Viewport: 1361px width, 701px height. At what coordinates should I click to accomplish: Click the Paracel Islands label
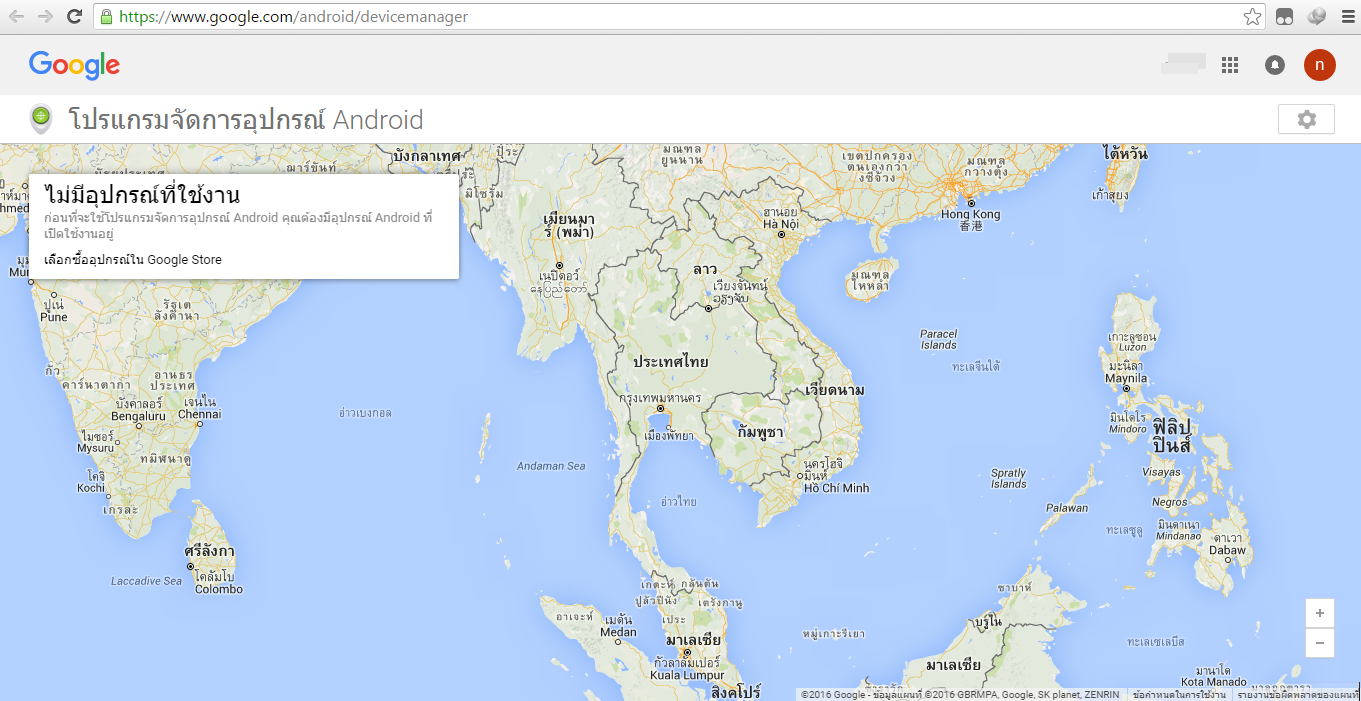point(939,339)
